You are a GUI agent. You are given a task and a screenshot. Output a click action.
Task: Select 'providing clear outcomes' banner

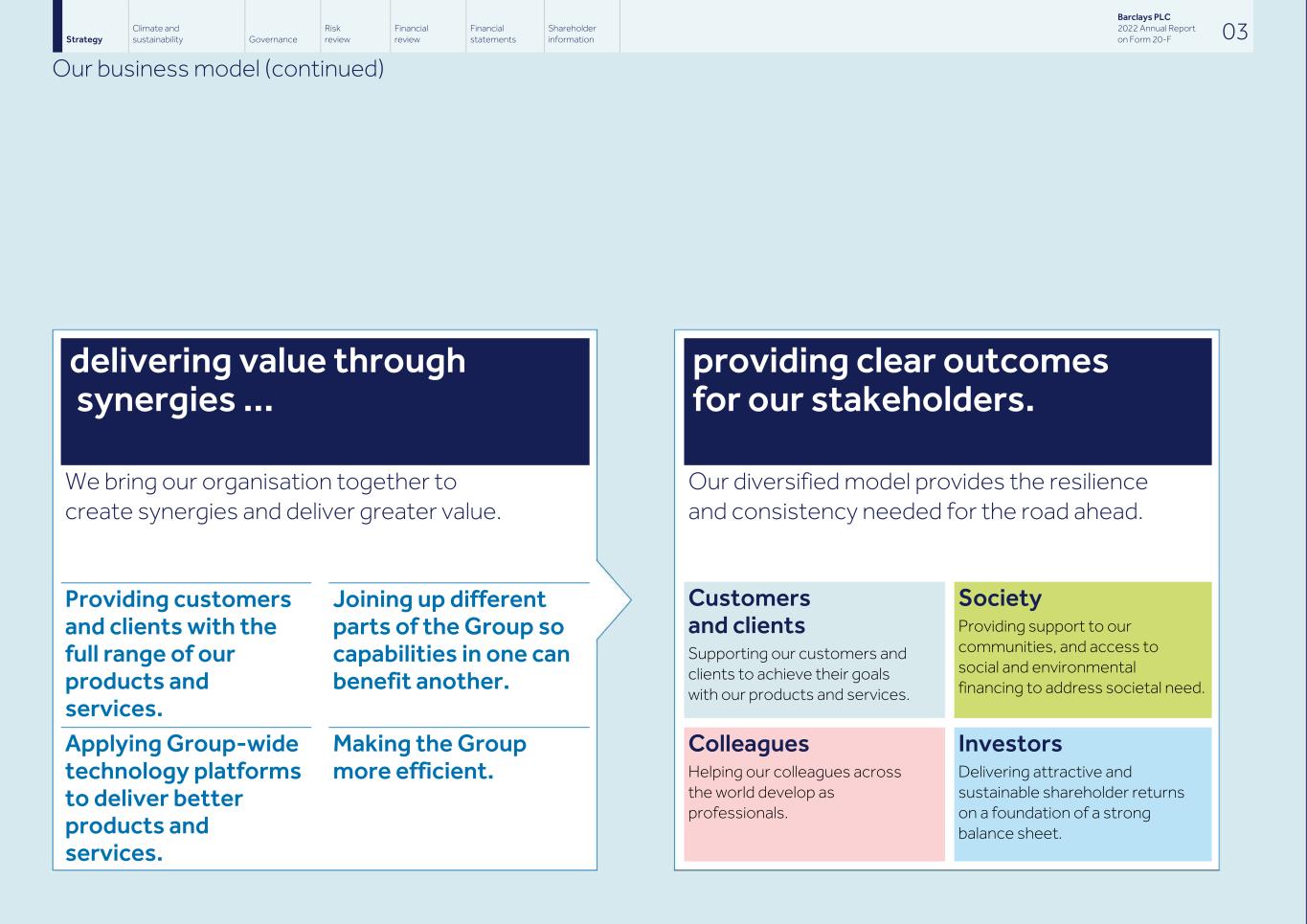click(x=947, y=400)
